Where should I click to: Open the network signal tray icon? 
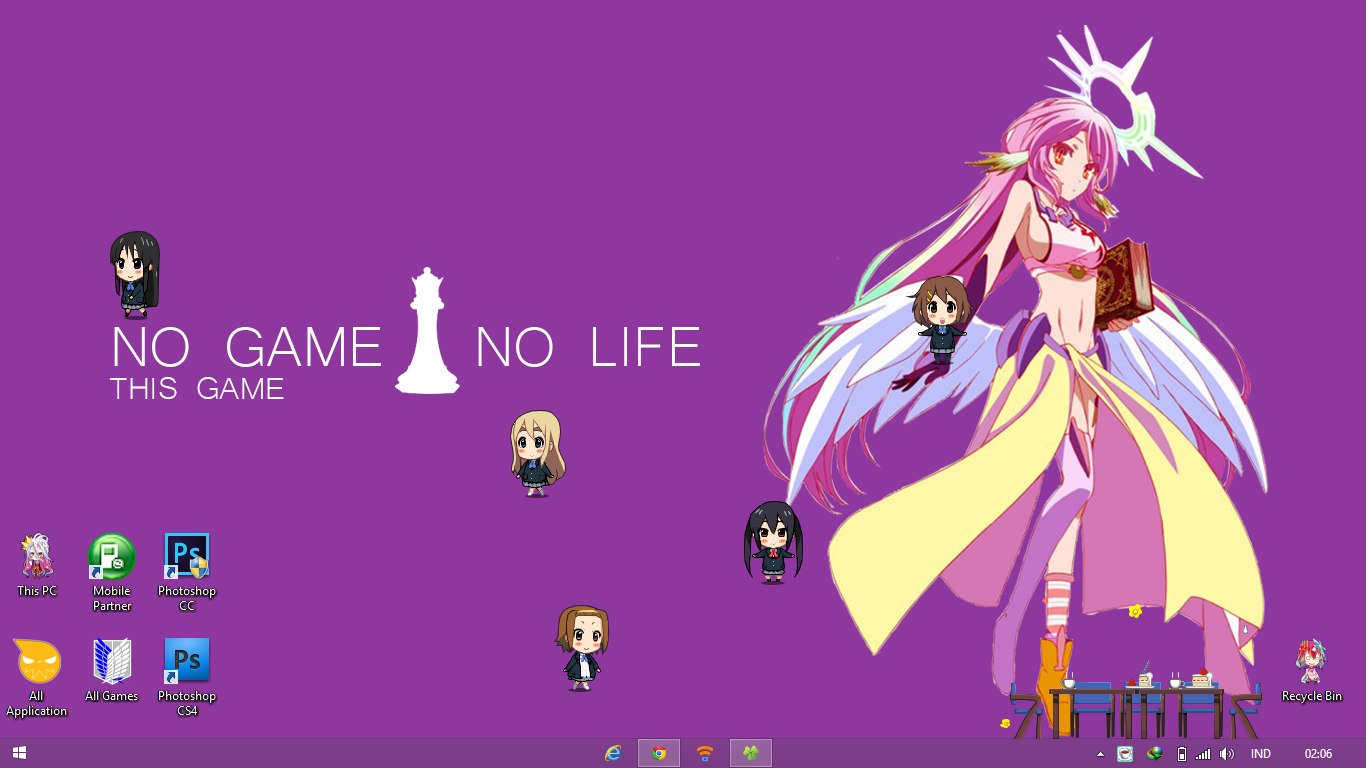tap(1203, 754)
